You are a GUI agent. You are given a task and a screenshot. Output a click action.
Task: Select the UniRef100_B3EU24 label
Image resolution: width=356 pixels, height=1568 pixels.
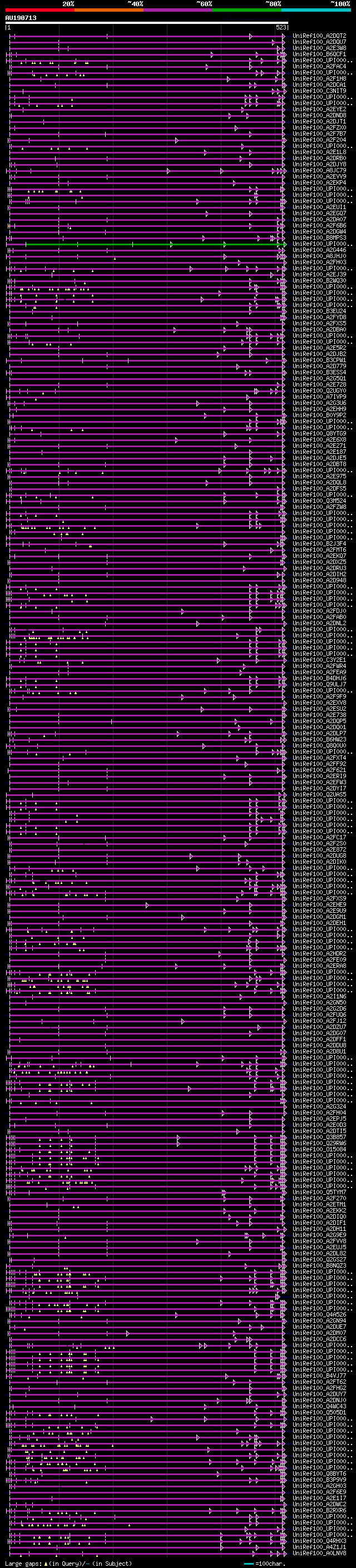point(319,311)
